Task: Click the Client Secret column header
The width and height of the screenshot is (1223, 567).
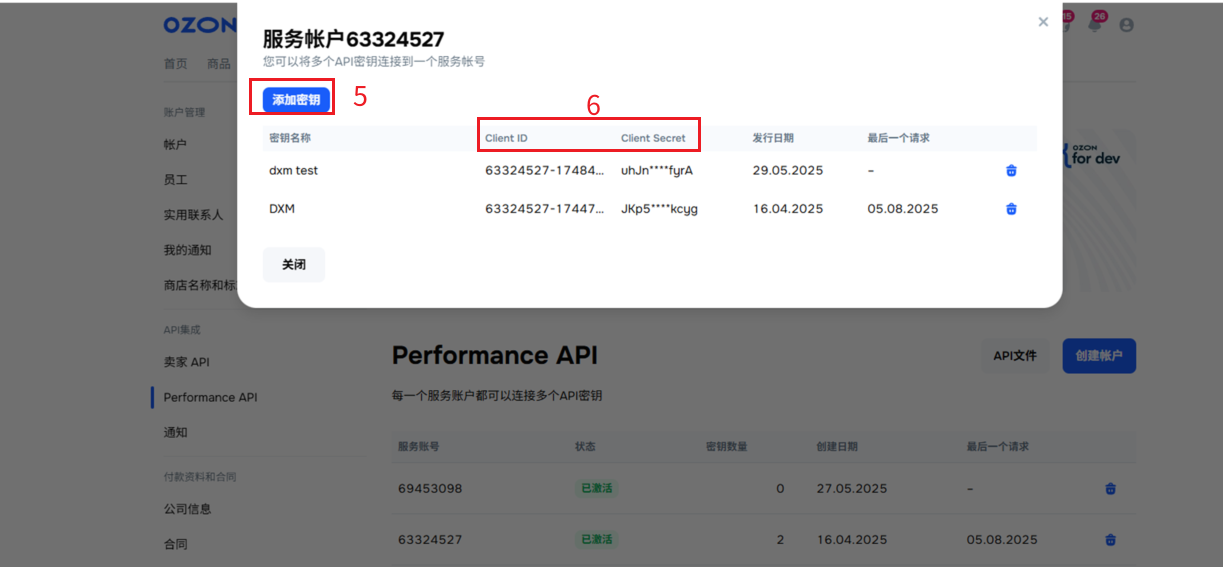Action: pos(653,138)
